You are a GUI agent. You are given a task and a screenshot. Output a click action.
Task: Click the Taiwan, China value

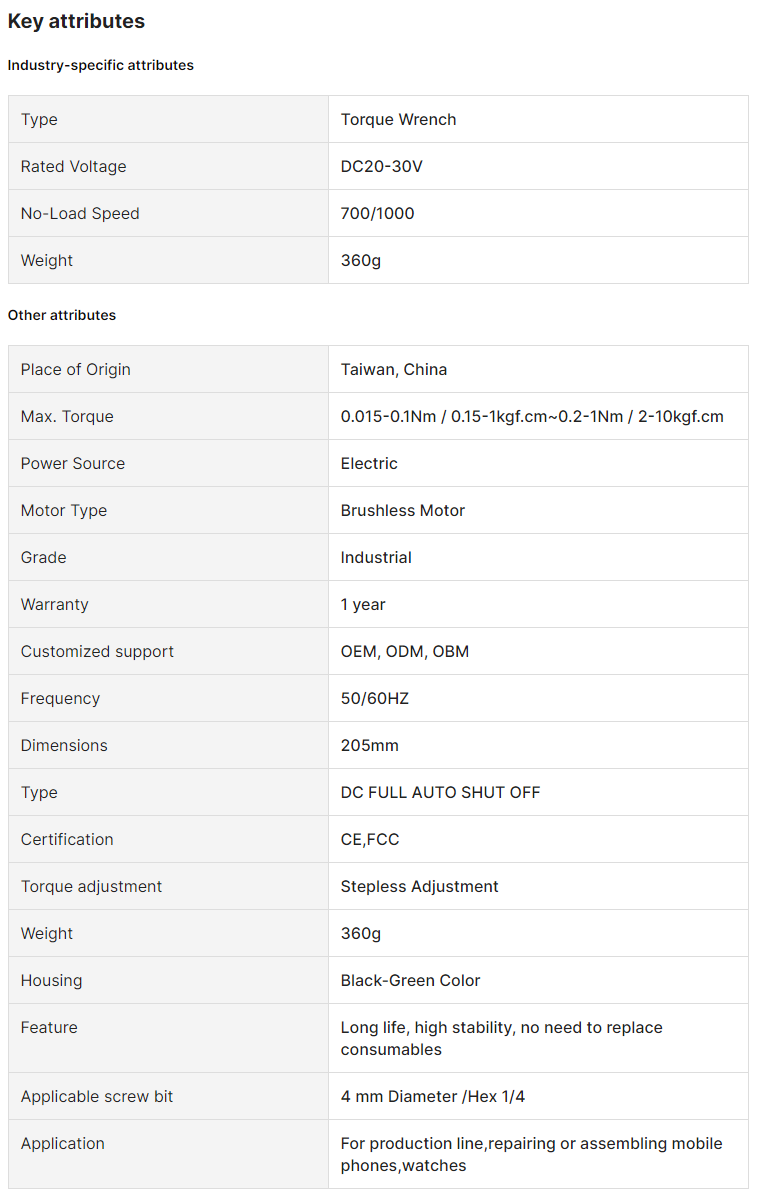pyautogui.click(x=394, y=369)
